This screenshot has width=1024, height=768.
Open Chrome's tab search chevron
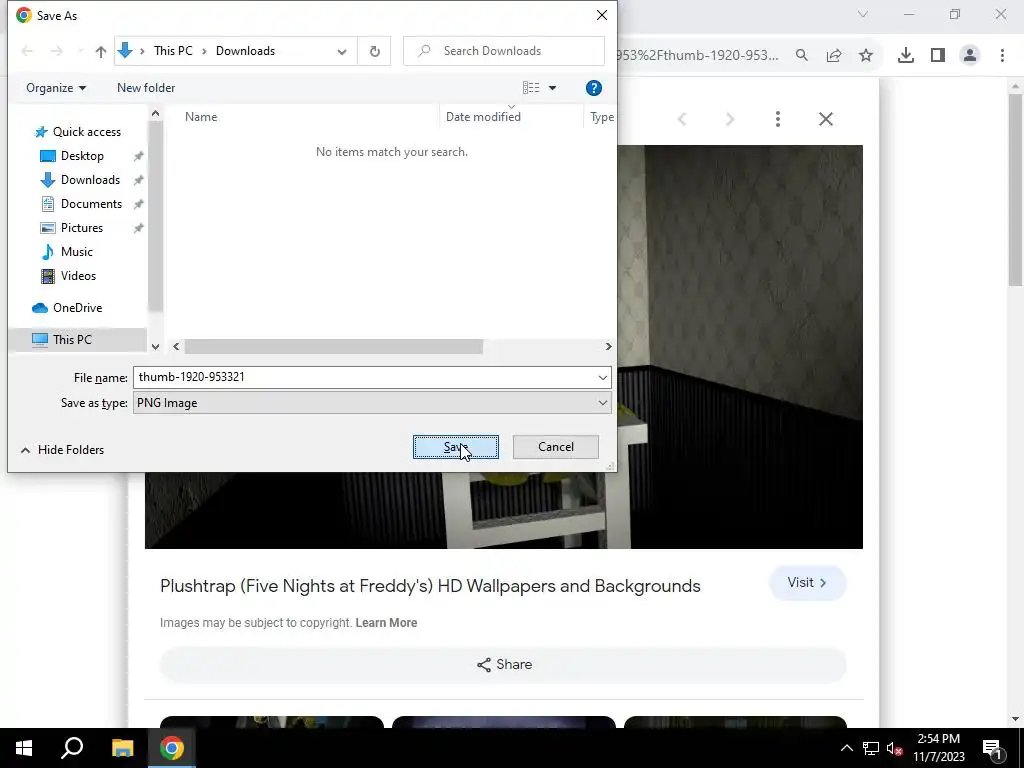pos(863,14)
